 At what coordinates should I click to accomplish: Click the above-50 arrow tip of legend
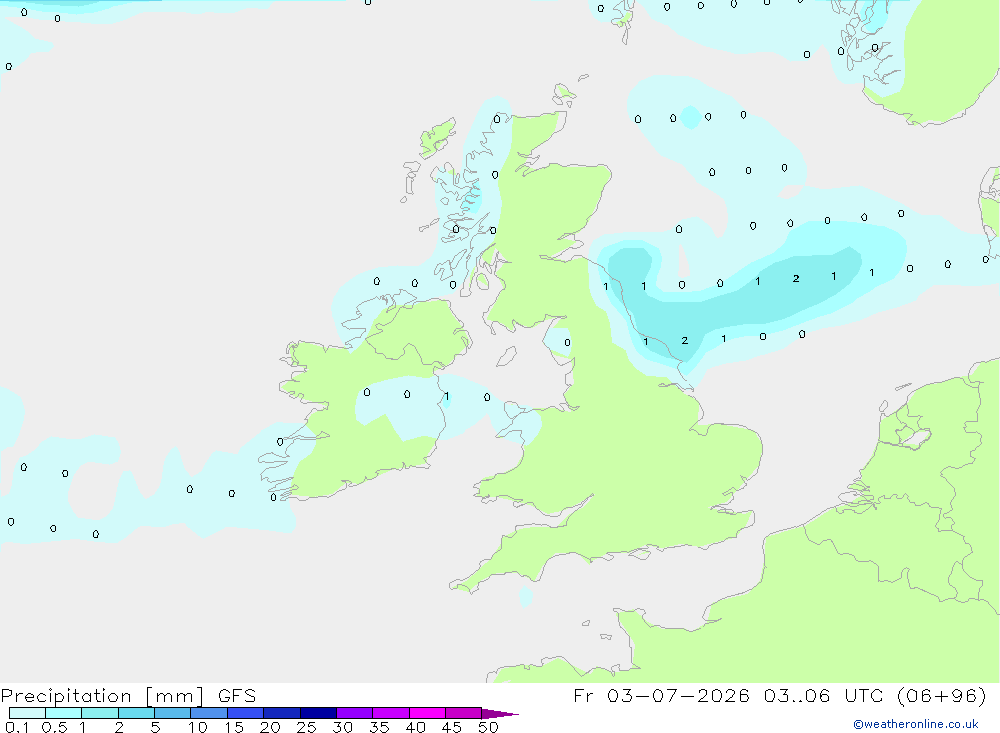click(x=500, y=713)
